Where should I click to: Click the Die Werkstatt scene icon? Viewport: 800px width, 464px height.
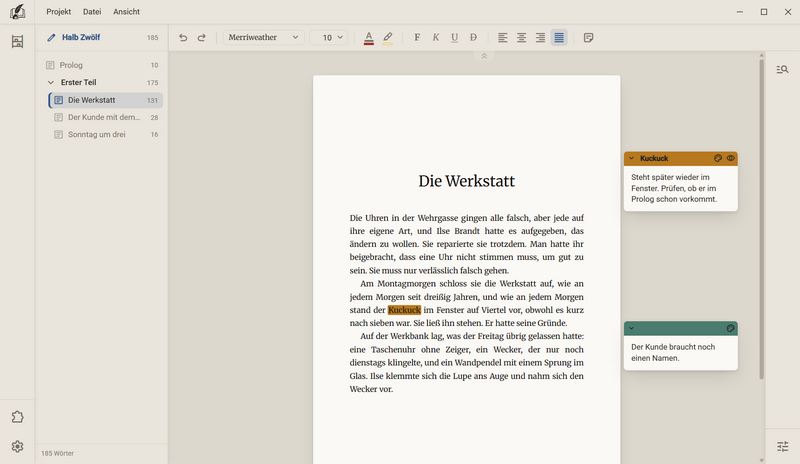(59, 100)
